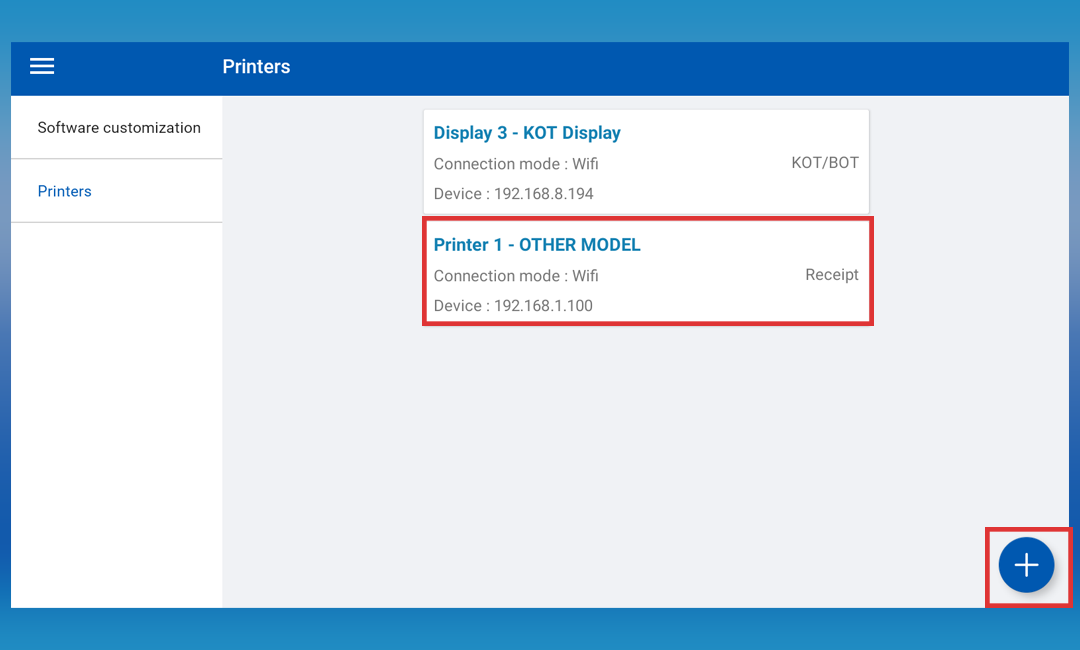Click Connection mode Wifi on Display 3

click(516, 164)
